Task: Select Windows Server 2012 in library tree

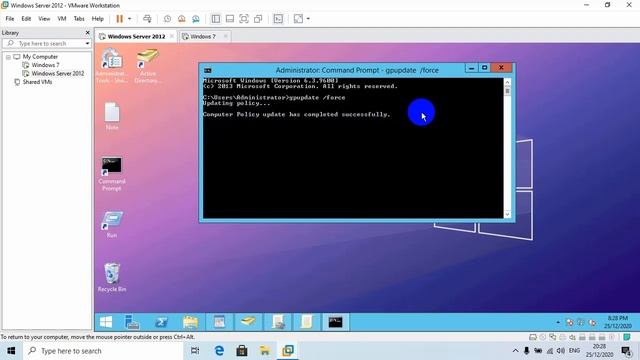Action: click(58, 73)
